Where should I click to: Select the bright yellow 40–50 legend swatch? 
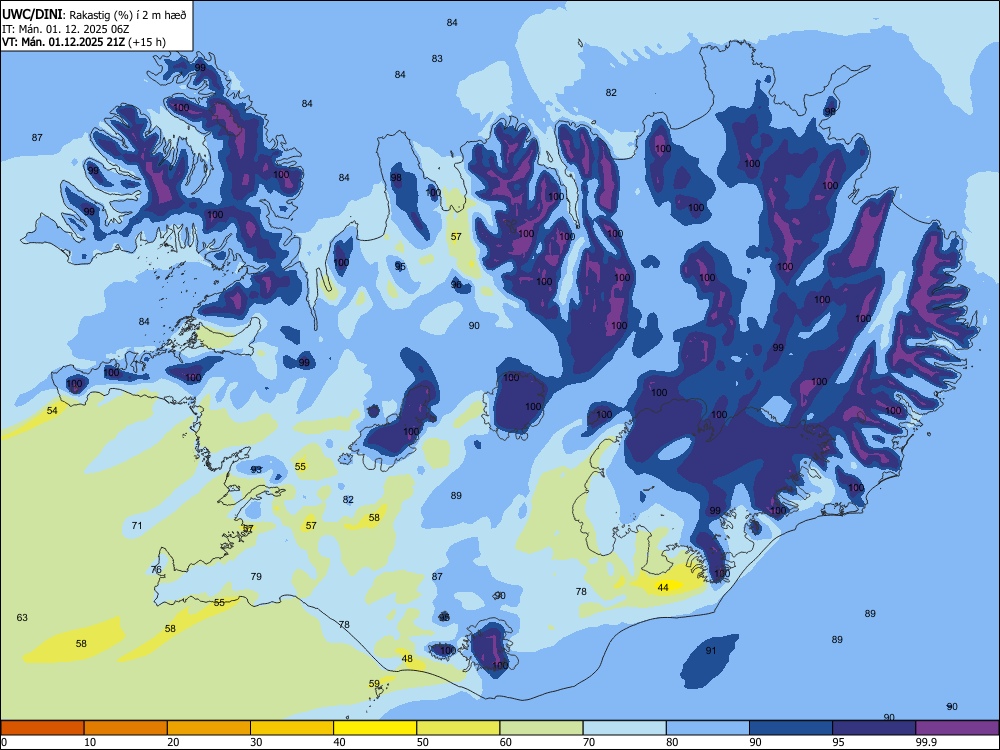(375, 728)
